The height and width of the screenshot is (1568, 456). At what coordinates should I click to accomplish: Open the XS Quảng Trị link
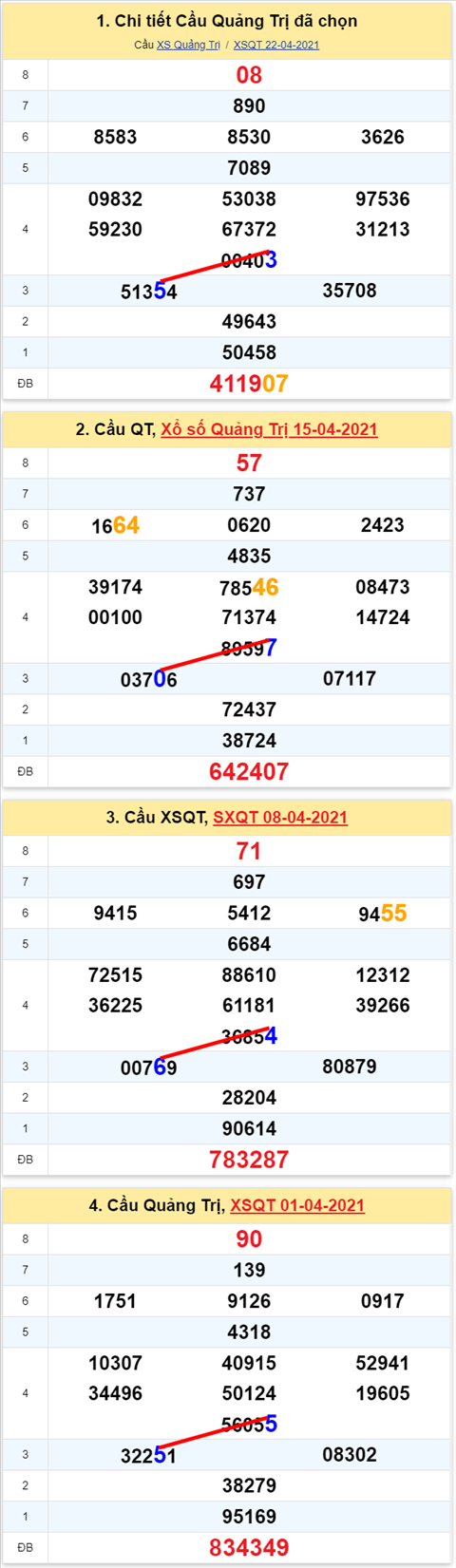pos(188,45)
